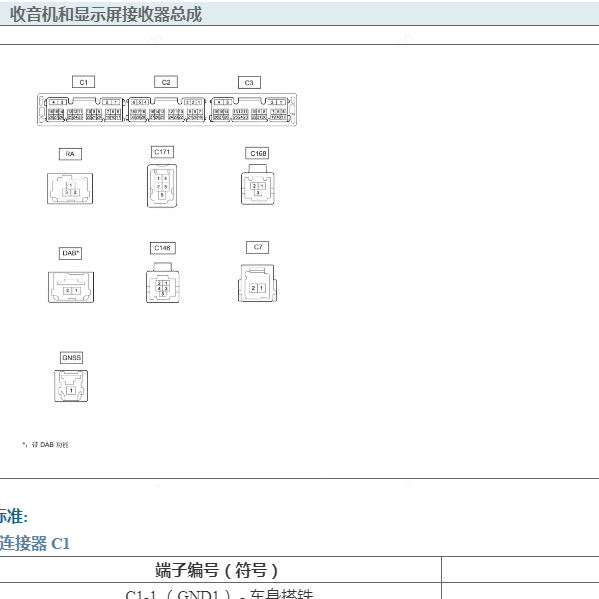This screenshot has height=599, width=599.
Task: Select the C2 connector label box
Action: [166, 82]
